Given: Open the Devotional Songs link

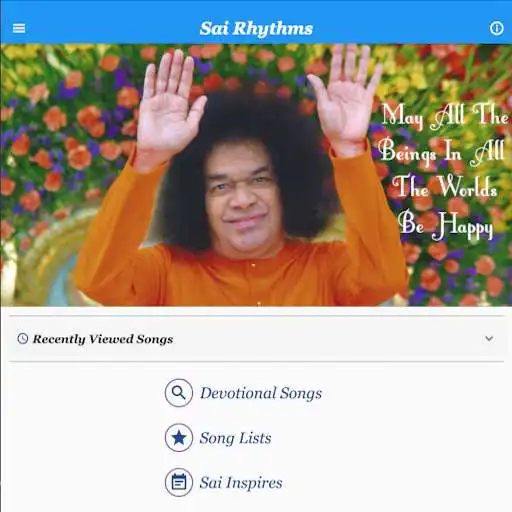Looking at the screenshot, I should [261, 393].
